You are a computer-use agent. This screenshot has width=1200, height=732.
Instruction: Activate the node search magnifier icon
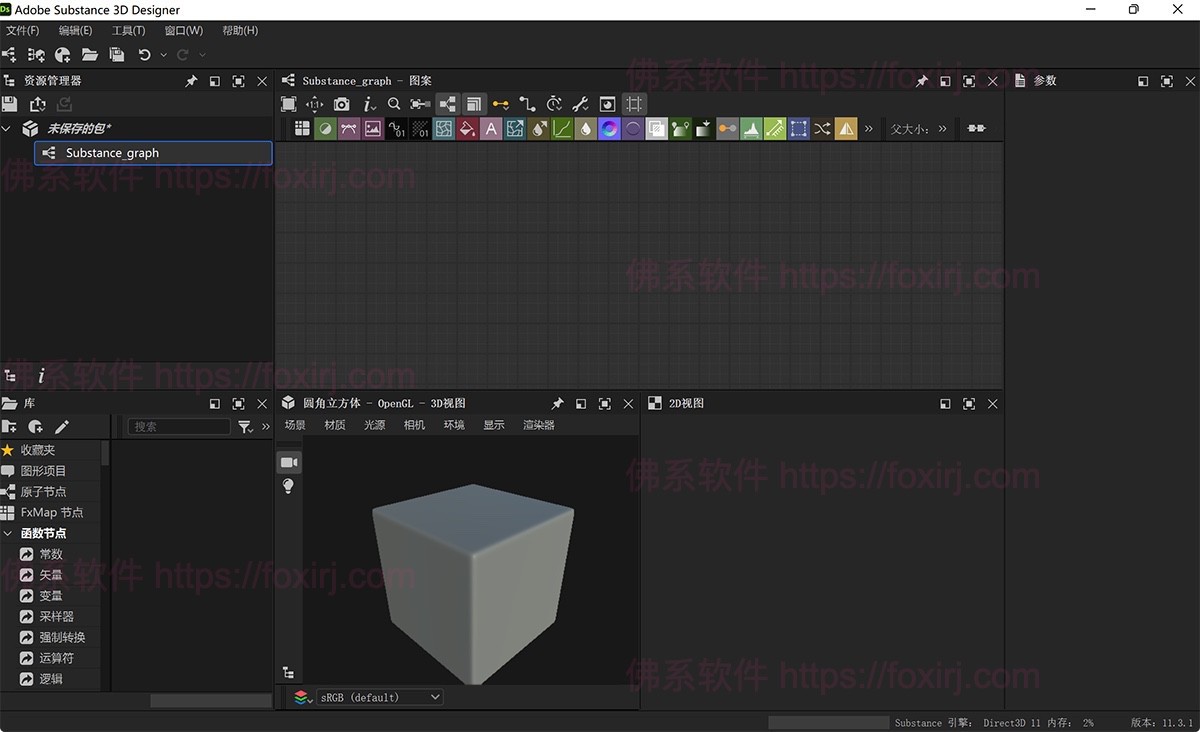tap(394, 103)
